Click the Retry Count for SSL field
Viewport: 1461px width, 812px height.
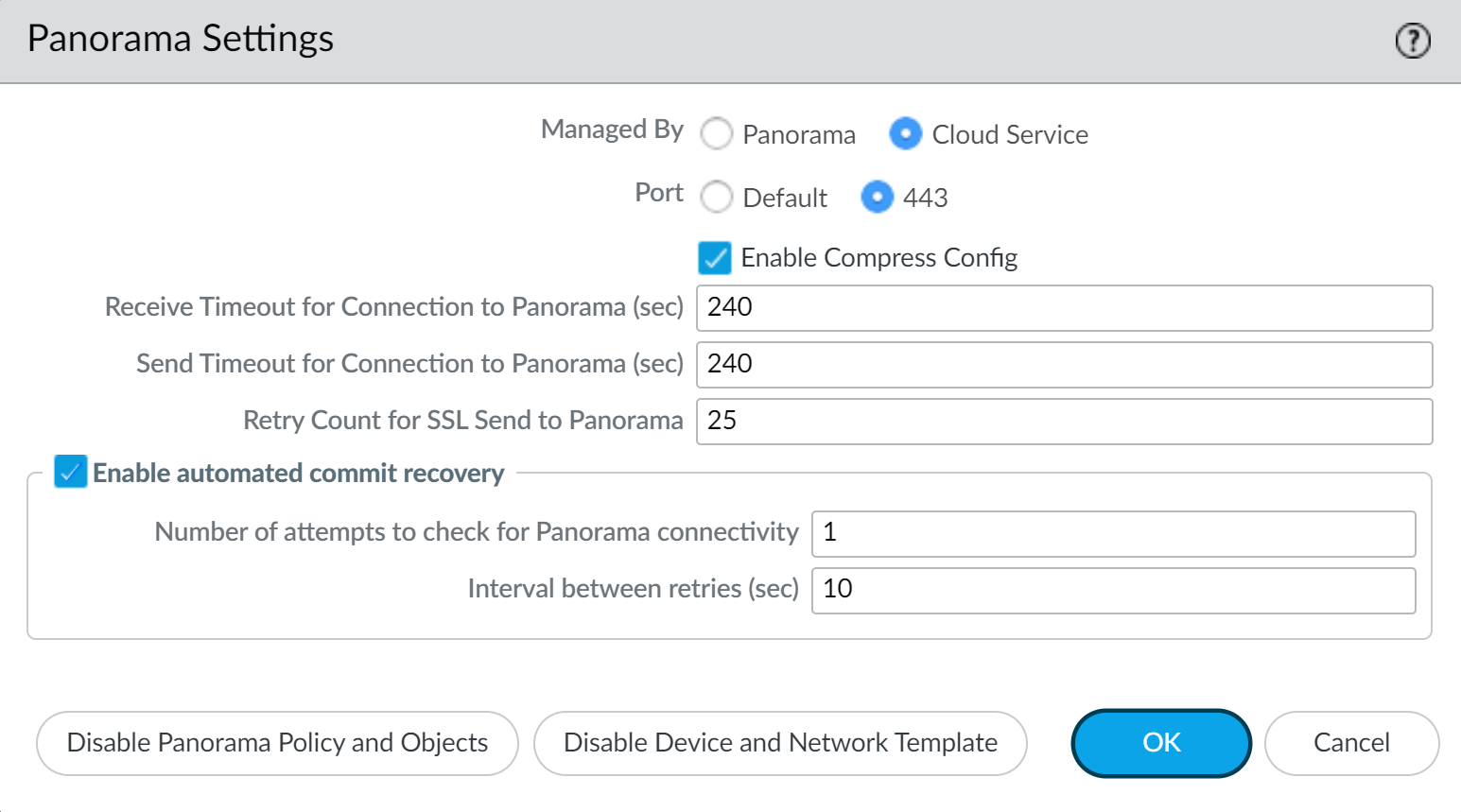click(x=1064, y=422)
